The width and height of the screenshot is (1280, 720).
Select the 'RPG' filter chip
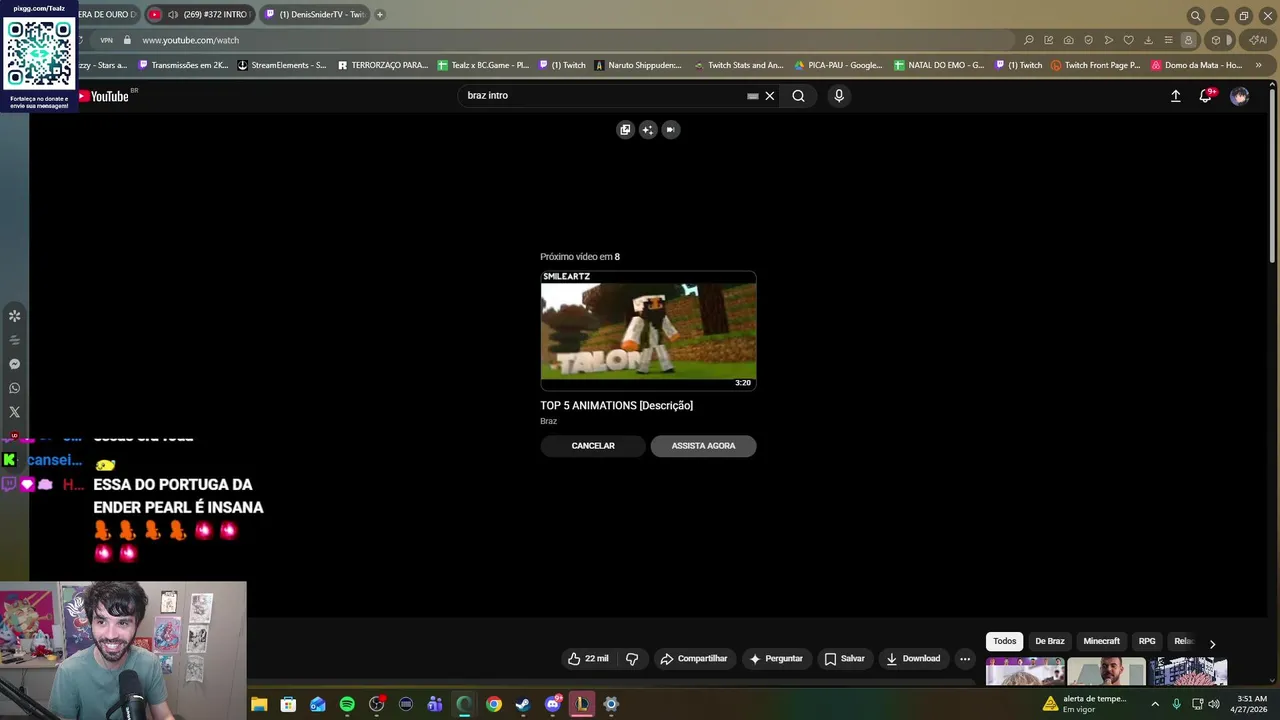1147,641
